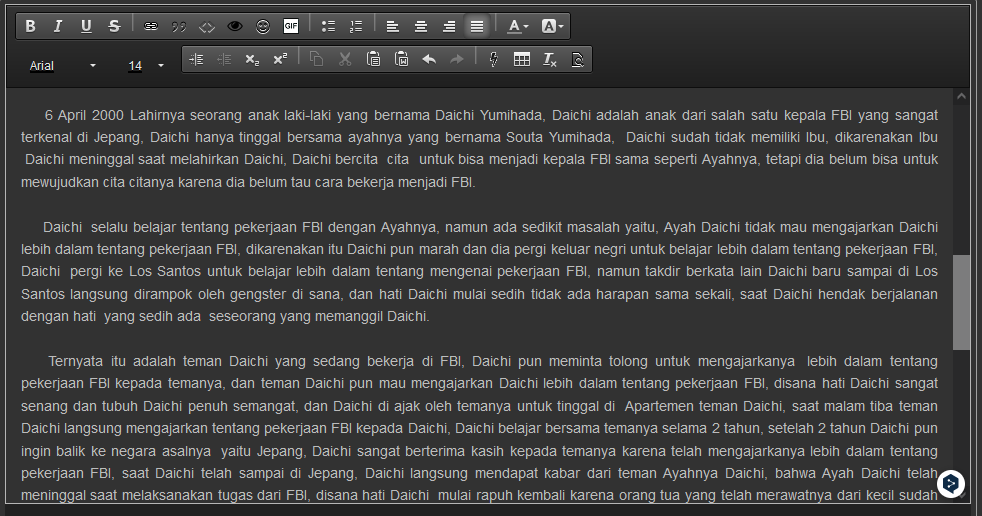
Task: Cut the selected text
Action: (345, 59)
